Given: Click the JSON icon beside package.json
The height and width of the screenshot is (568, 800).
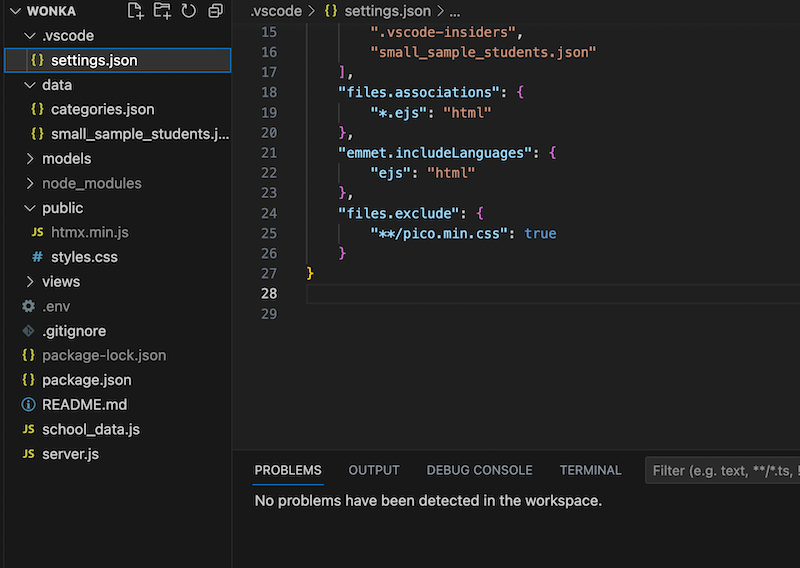Looking at the screenshot, I should [28, 380].
